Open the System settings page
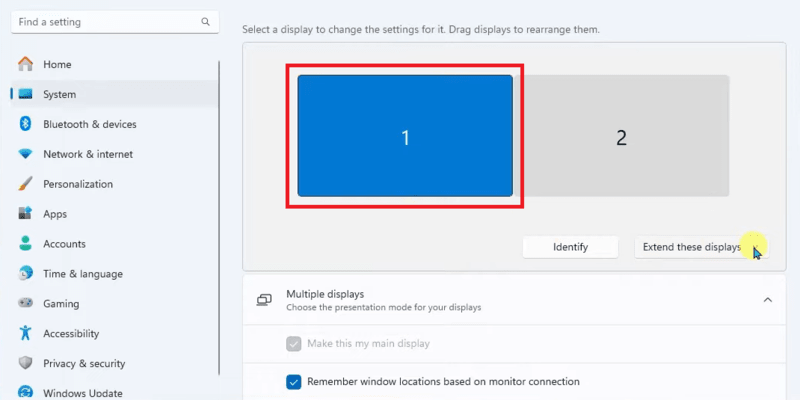This screenshot has width=800, height=400. pos(60,94)
